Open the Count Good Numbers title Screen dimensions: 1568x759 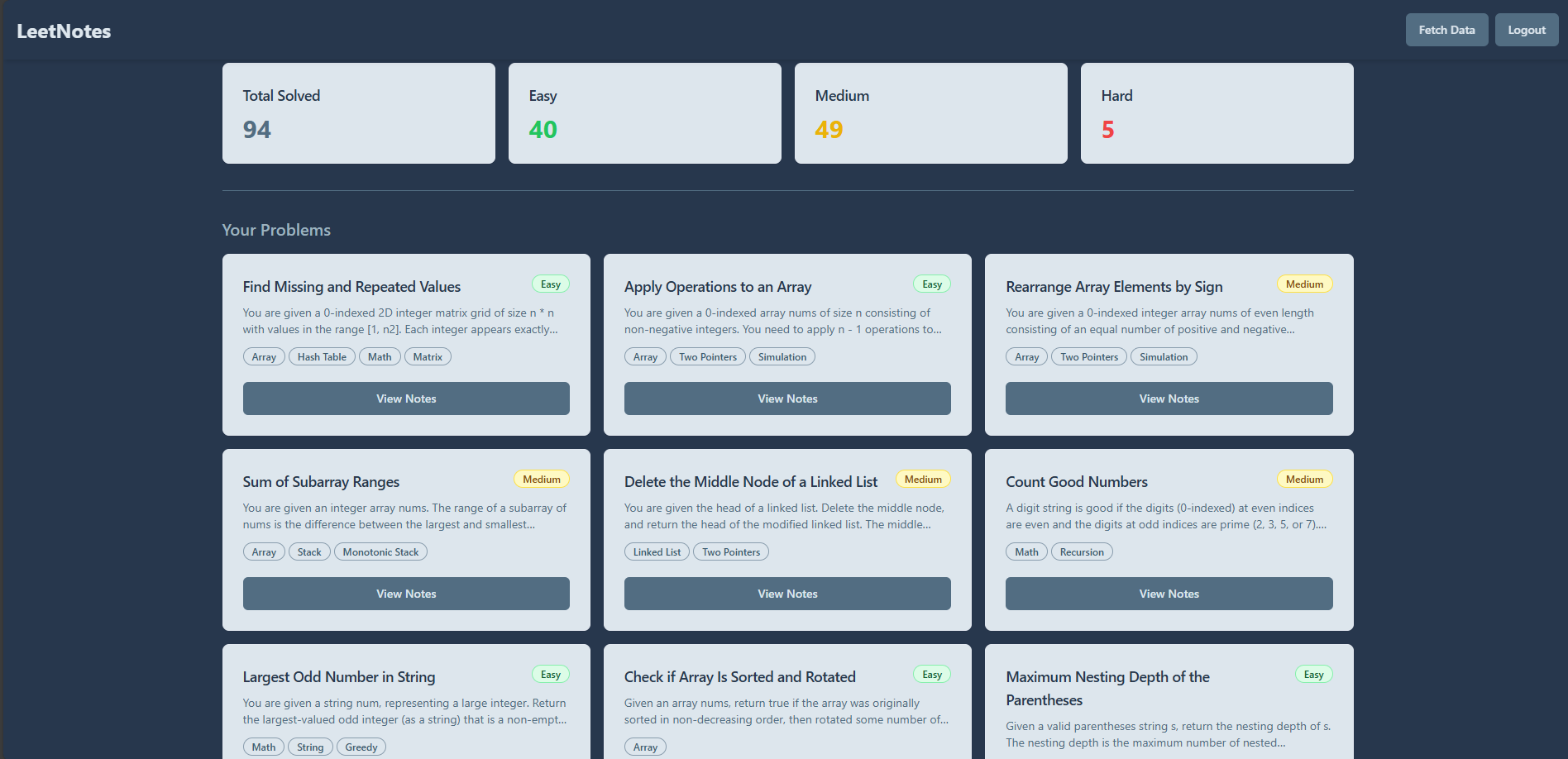pos(1077,482)
